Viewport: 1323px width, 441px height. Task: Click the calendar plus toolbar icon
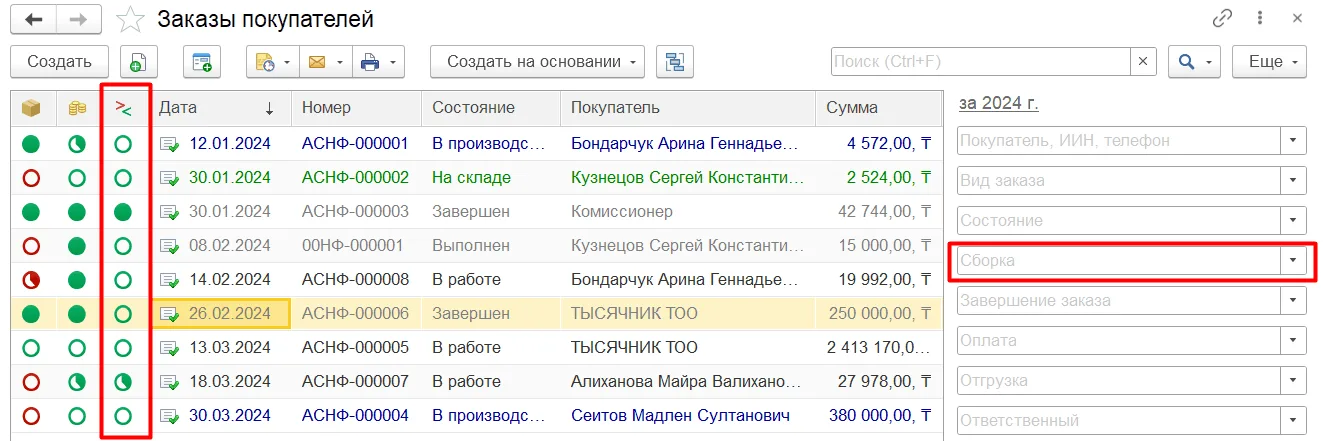pos(201,62)
